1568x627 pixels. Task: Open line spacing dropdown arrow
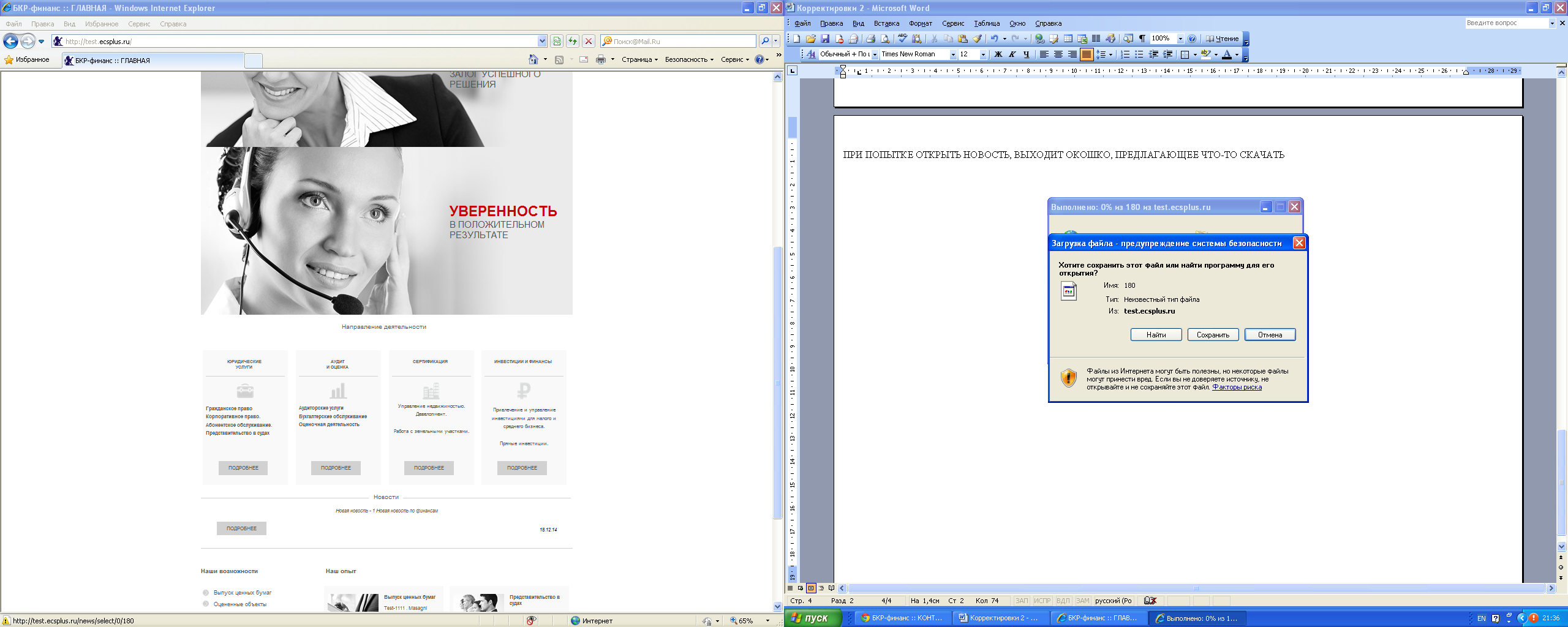[x=1111, y=54]
